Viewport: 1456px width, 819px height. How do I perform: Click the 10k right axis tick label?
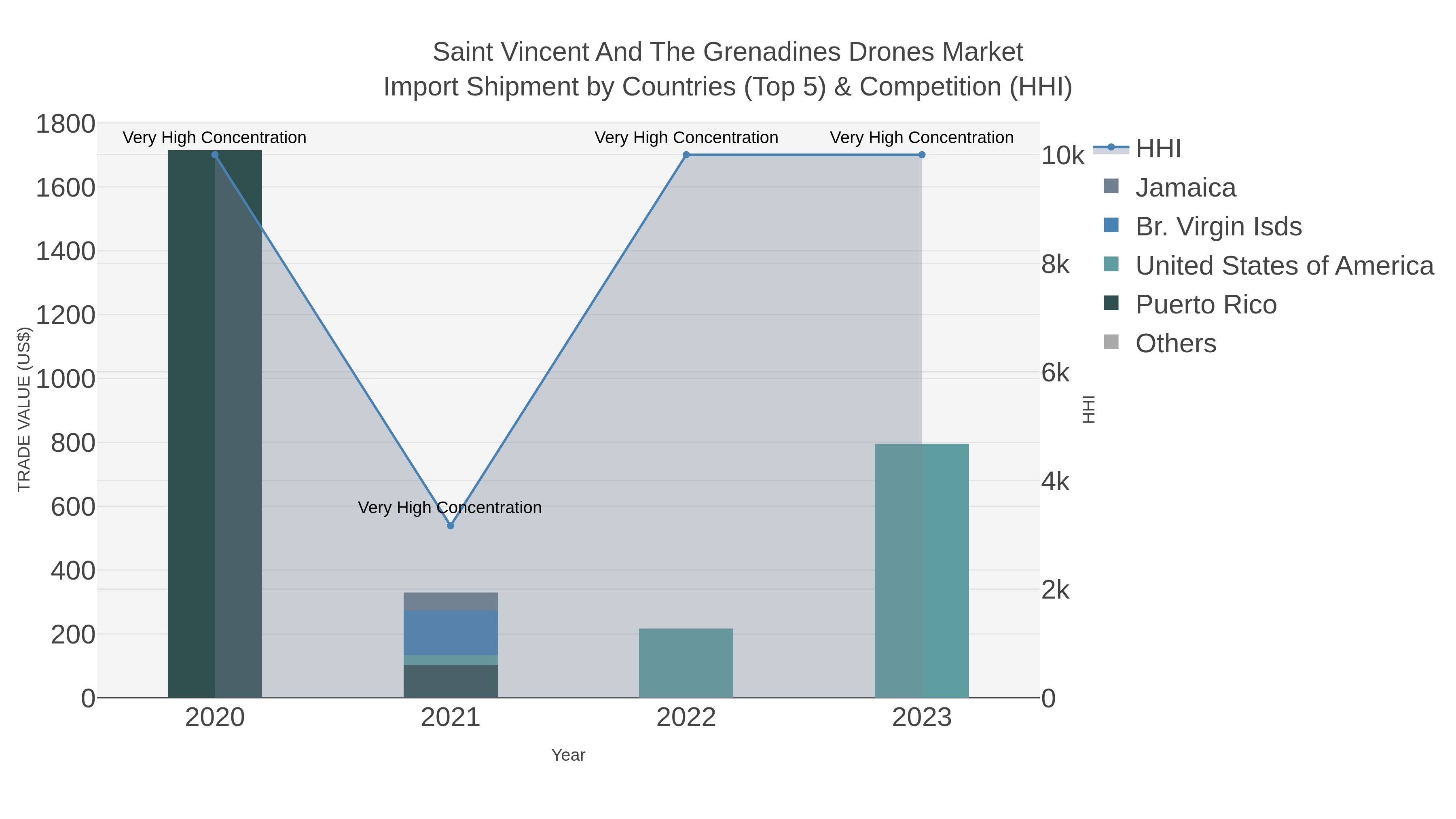[1063, 155]
